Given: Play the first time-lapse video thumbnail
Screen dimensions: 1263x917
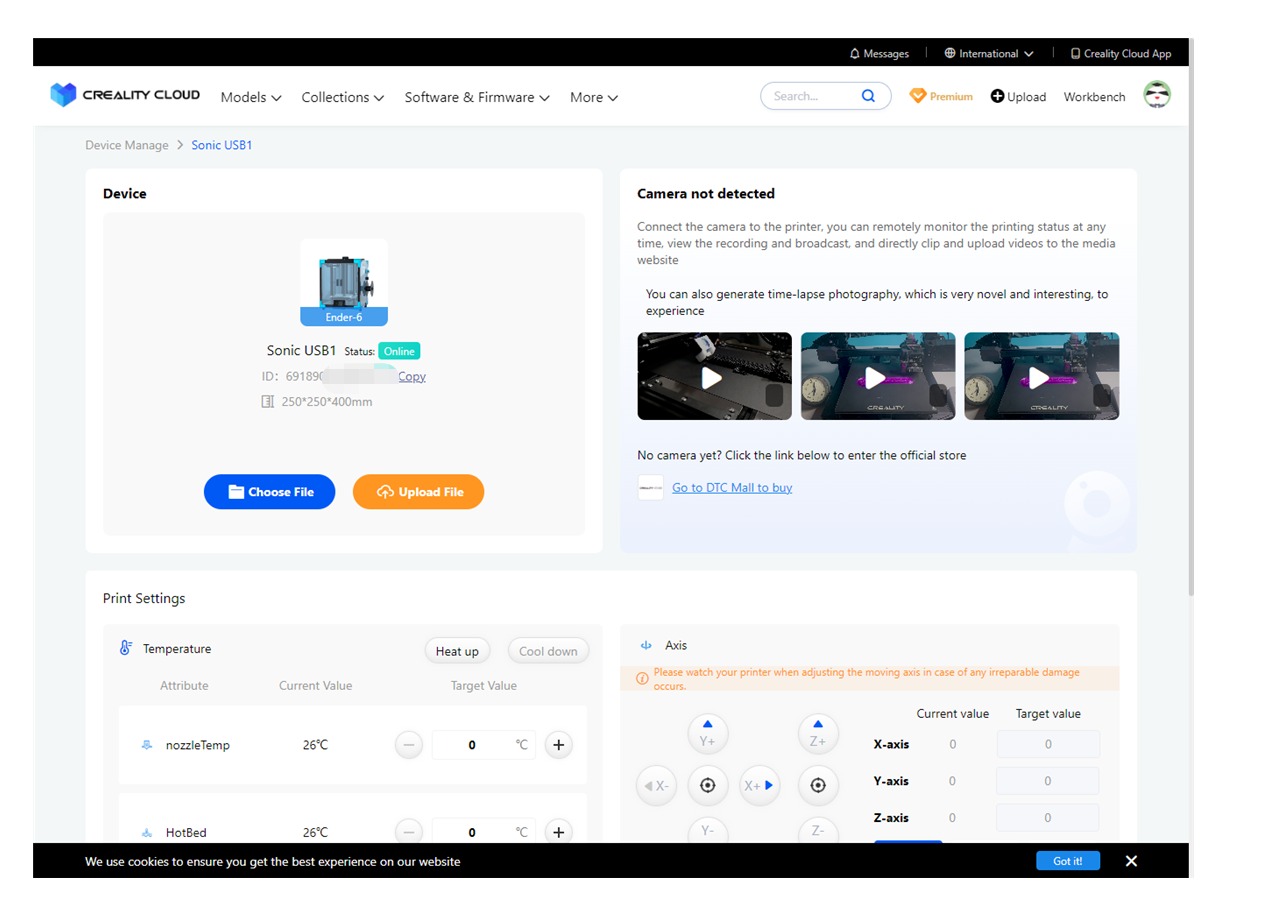Looking at the screenshot, I should point(713,377).
